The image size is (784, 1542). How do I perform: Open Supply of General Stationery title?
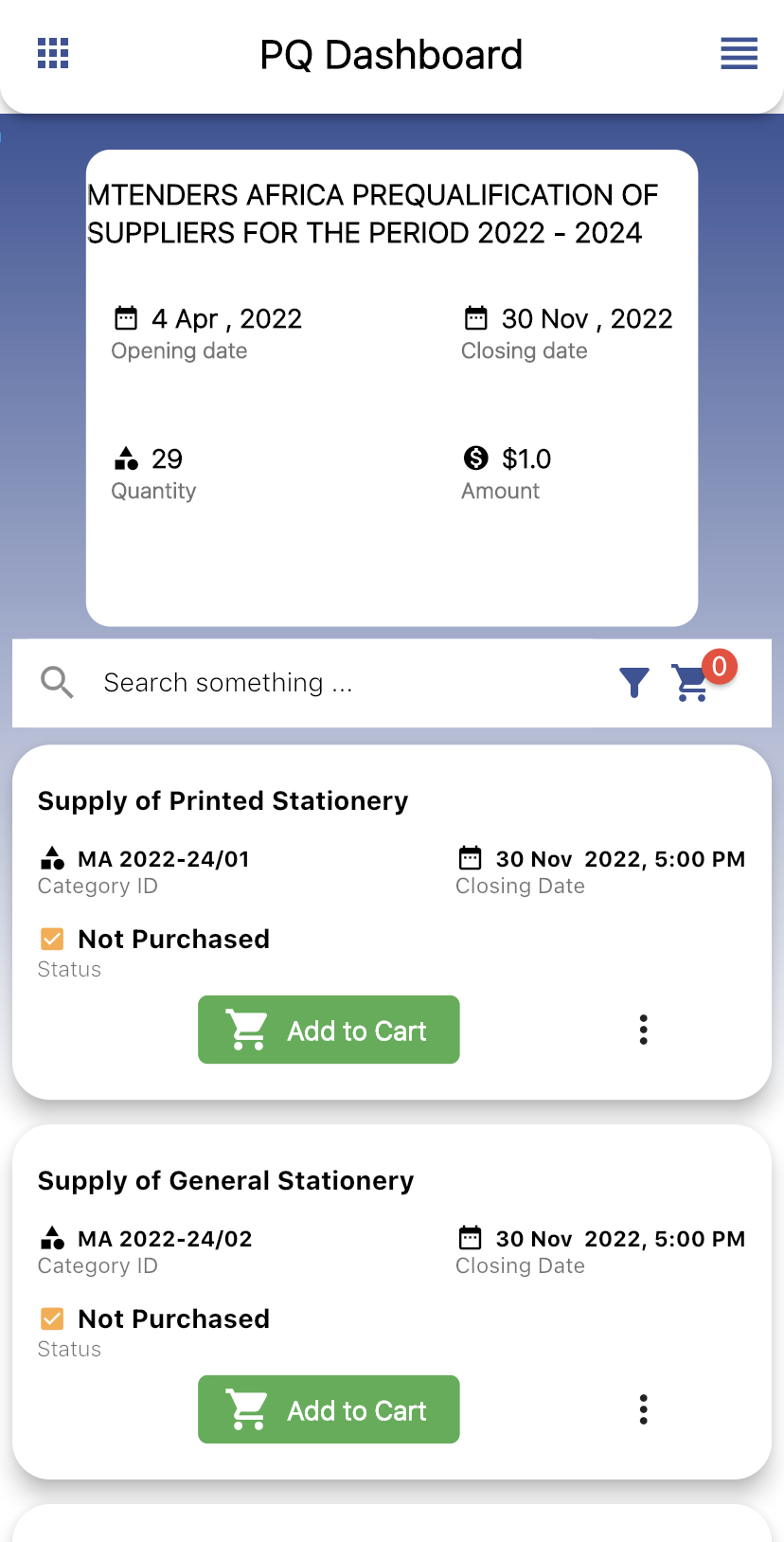click(x=226, y=1181)
